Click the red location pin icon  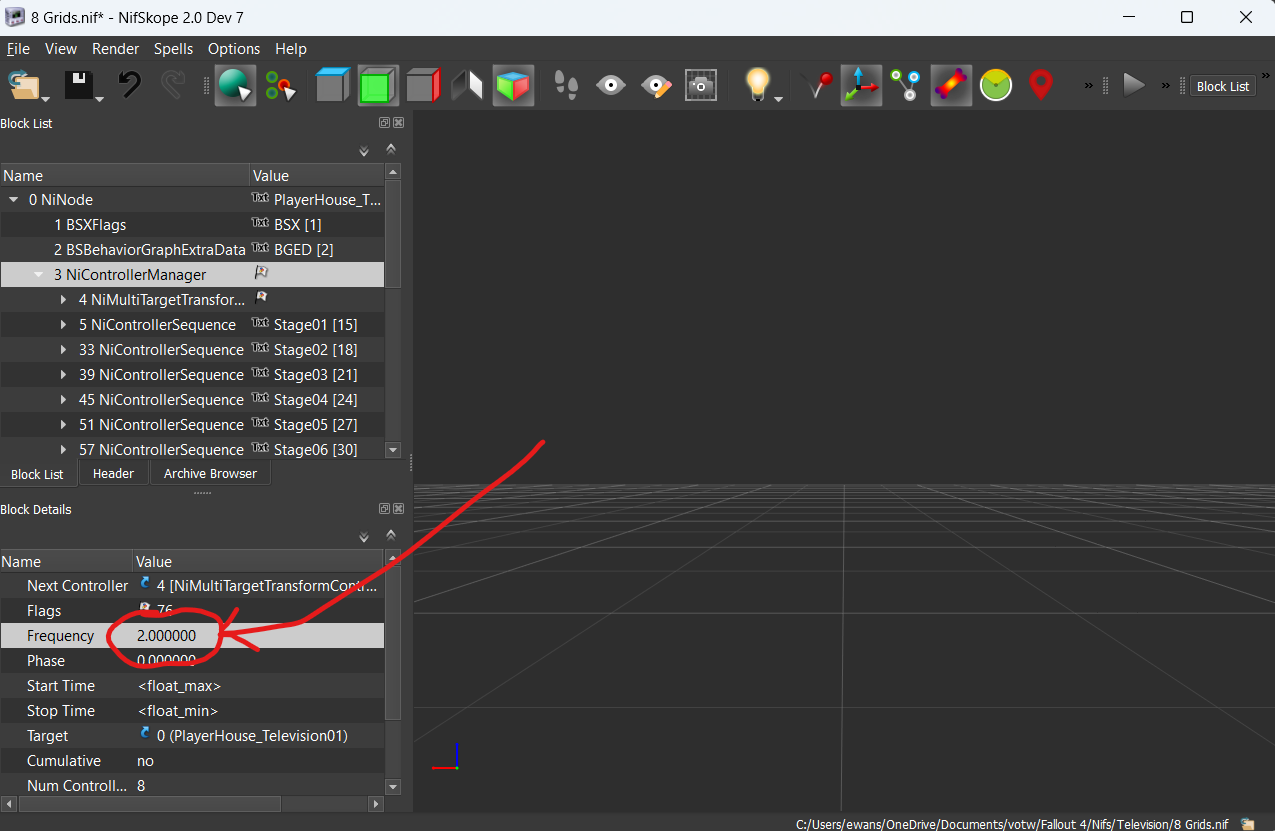click(x=1041, y=85)
